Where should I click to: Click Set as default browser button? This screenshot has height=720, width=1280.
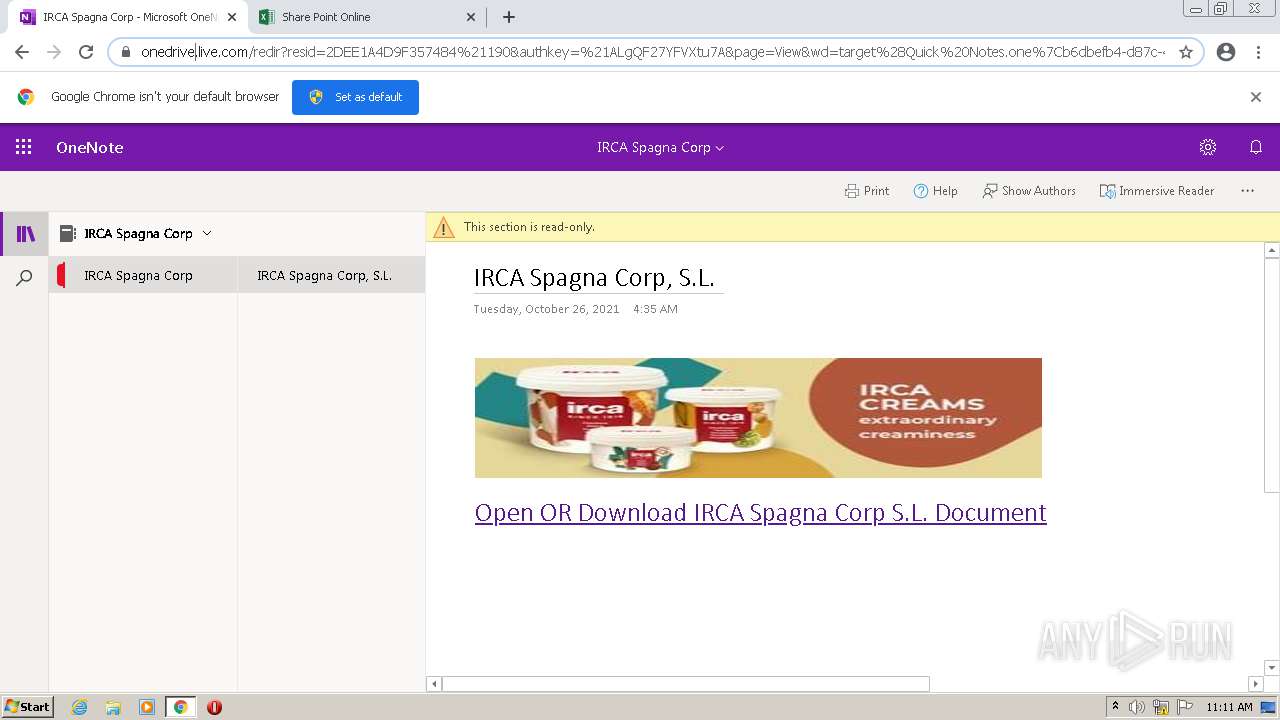(355, 97)
